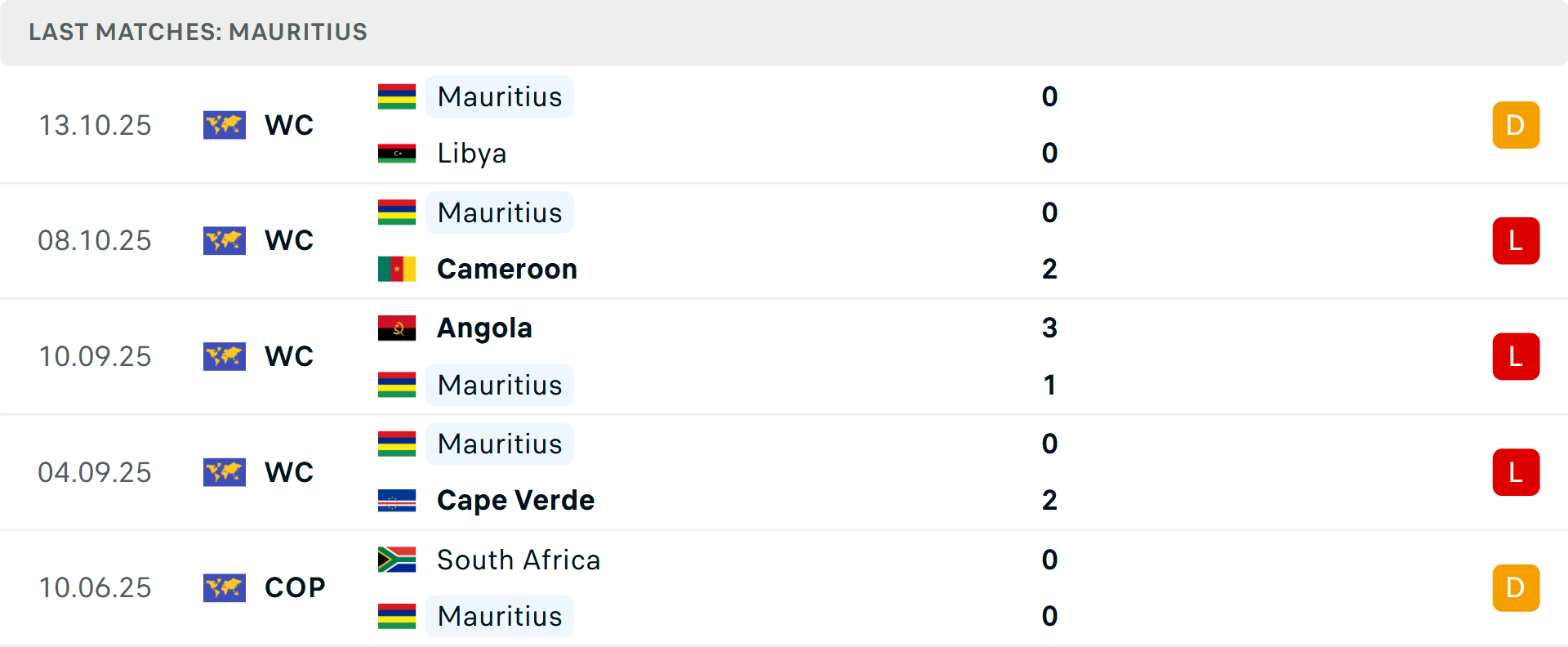Click the loss badge for Cameroon match
This screenshot has width=1568, height=647.
(1516, 241)
